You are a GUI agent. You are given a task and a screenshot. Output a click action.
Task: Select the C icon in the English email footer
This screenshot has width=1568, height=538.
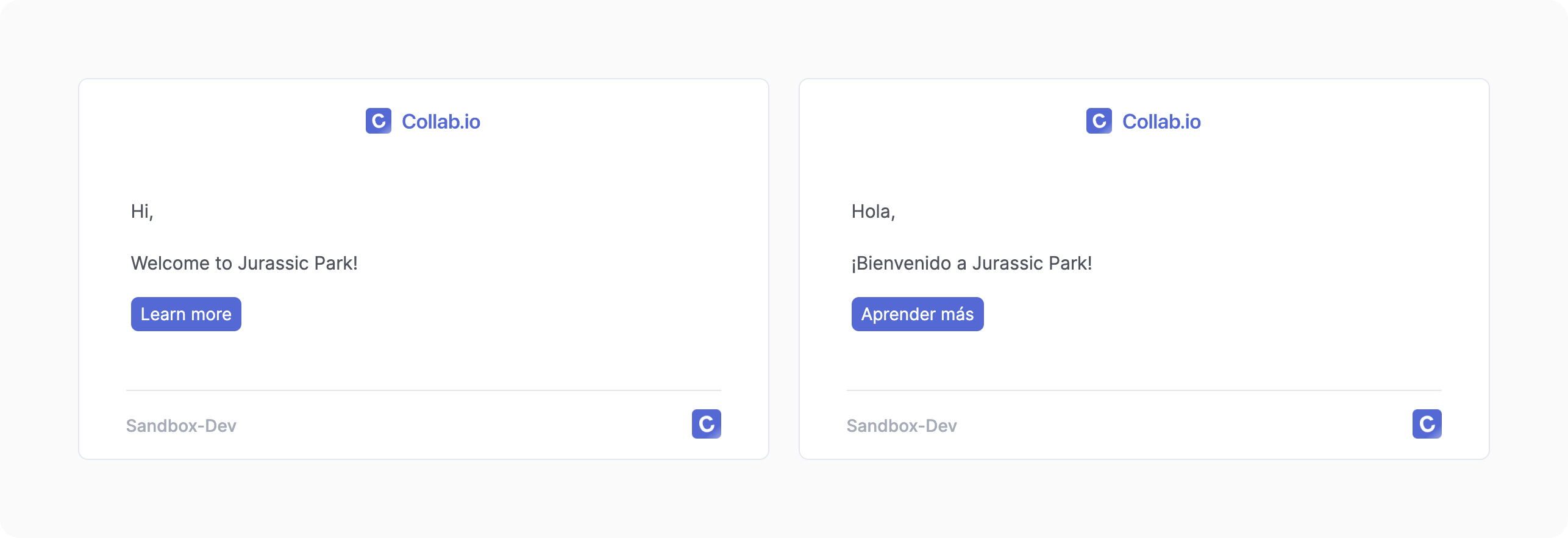[706, 424]
